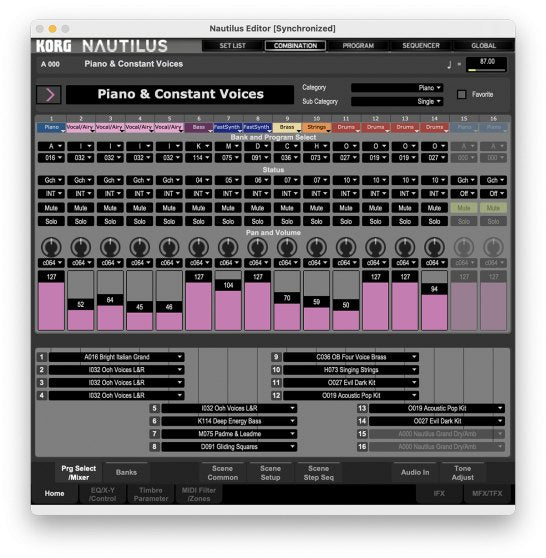Open the INT status dropdown on timbre 3
Screen dimensions: 546x558
pos(110,194)
